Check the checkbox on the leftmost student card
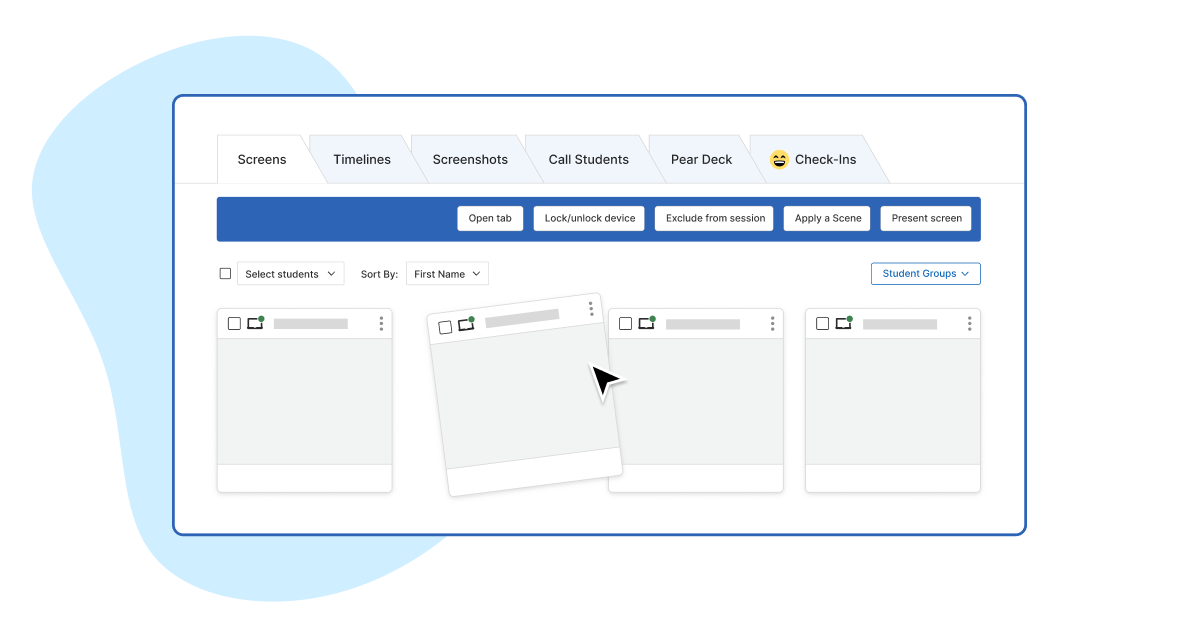 [234, 323]
